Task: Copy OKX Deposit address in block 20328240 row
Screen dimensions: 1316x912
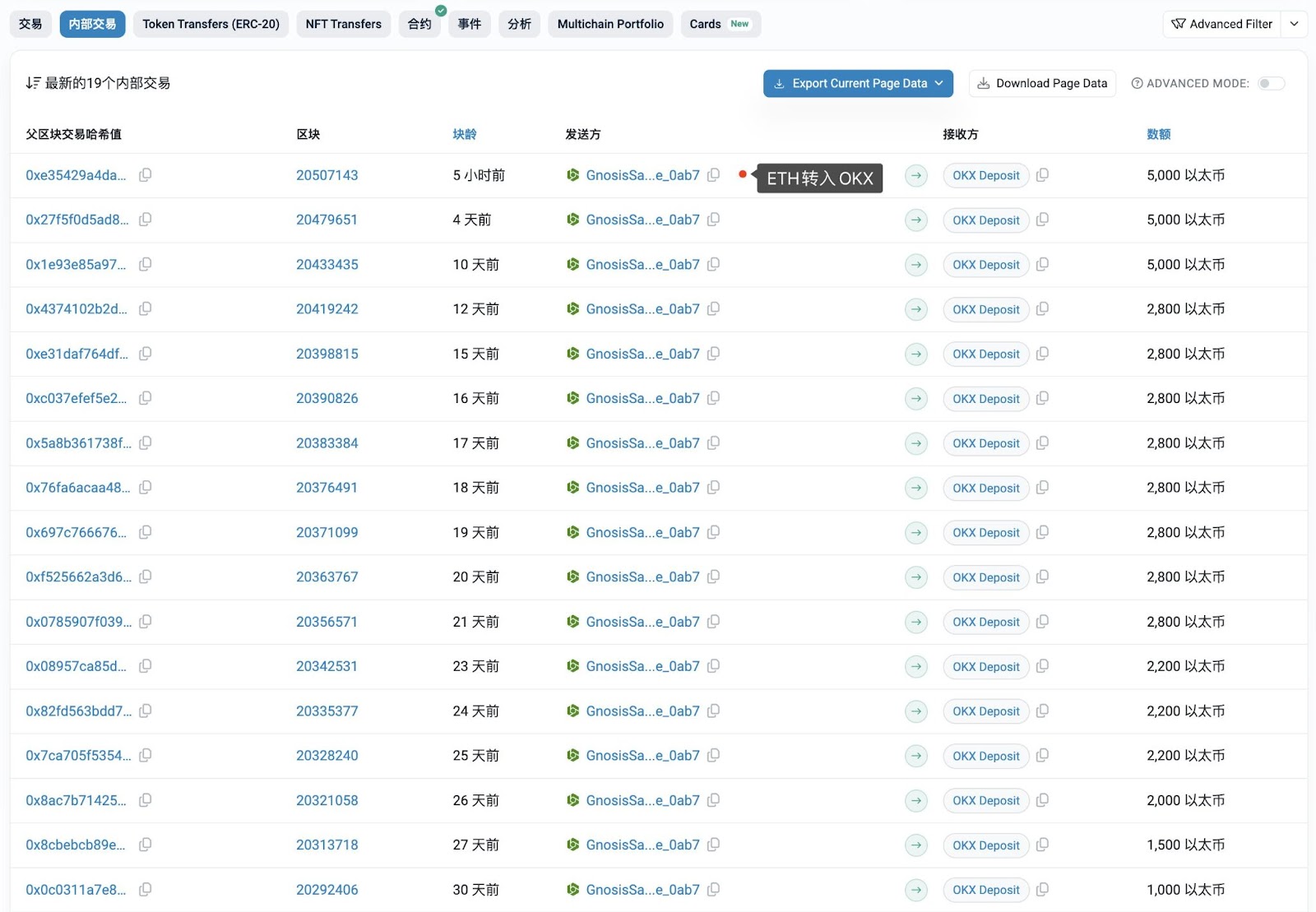Action: pos(1042,755)
